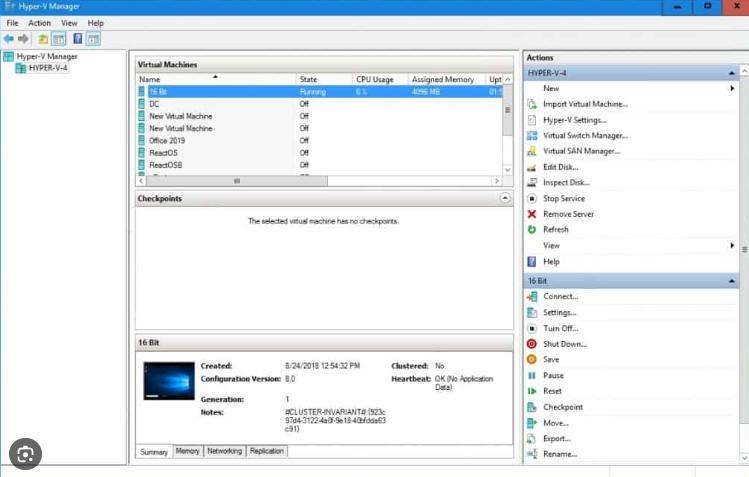Sort by the State column header

point(324,79)
